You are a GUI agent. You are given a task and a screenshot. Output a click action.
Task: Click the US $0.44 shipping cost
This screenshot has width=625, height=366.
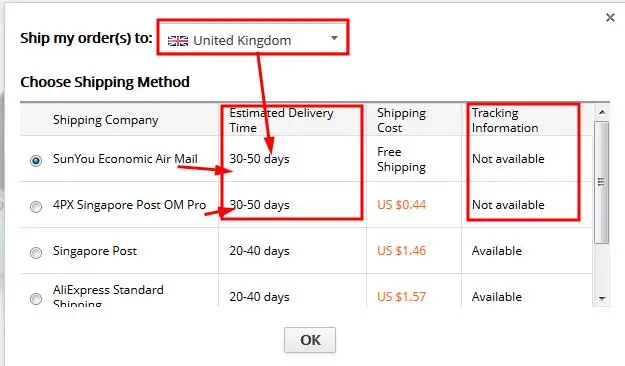point(401,205)
